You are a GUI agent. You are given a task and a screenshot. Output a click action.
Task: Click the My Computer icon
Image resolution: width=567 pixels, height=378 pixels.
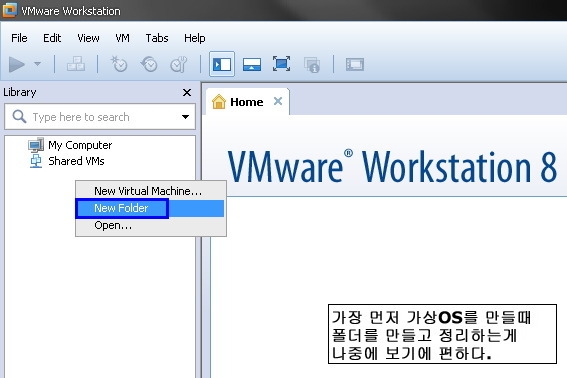[36, 145]
